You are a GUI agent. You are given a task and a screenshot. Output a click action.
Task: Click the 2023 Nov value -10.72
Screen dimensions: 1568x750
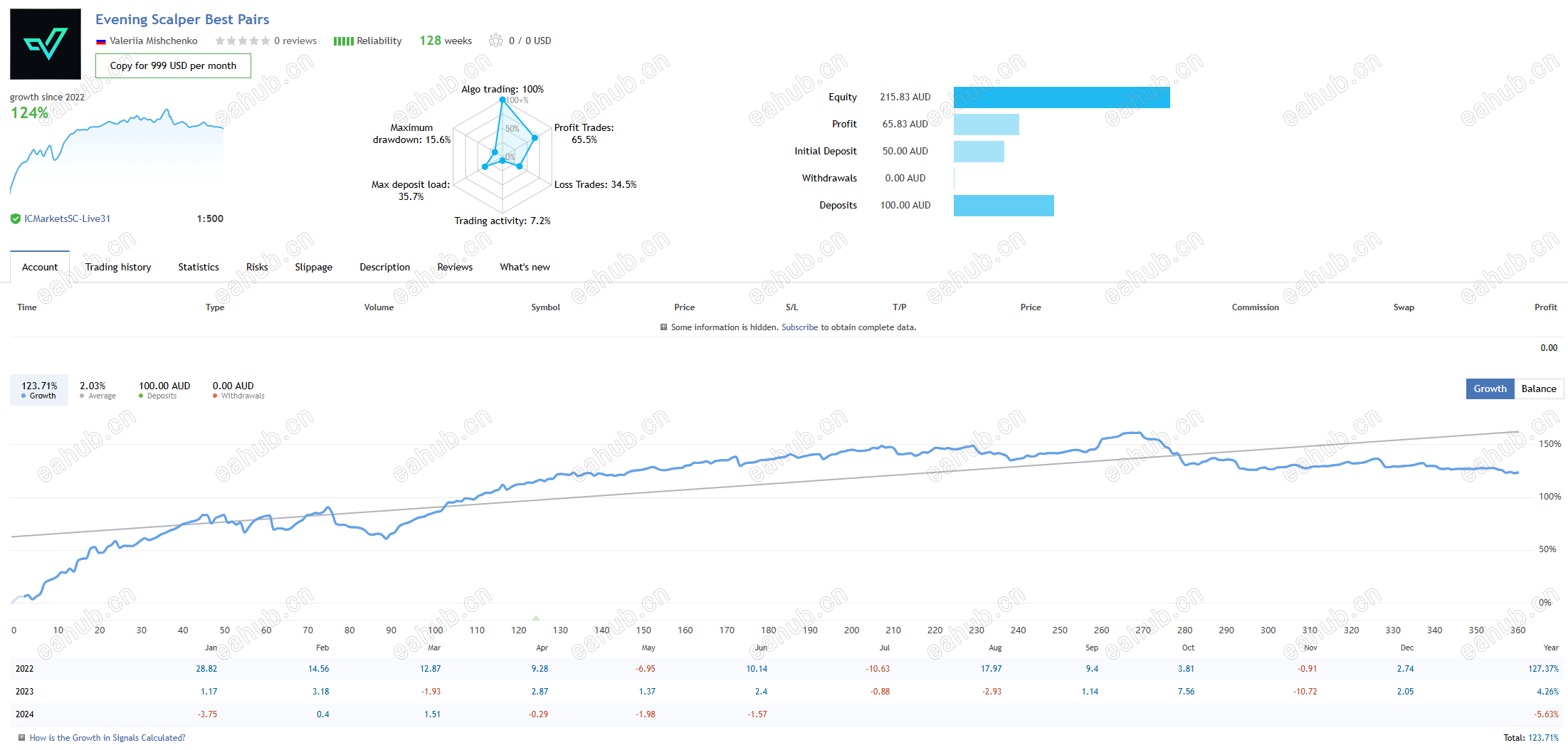[1305, 692]
